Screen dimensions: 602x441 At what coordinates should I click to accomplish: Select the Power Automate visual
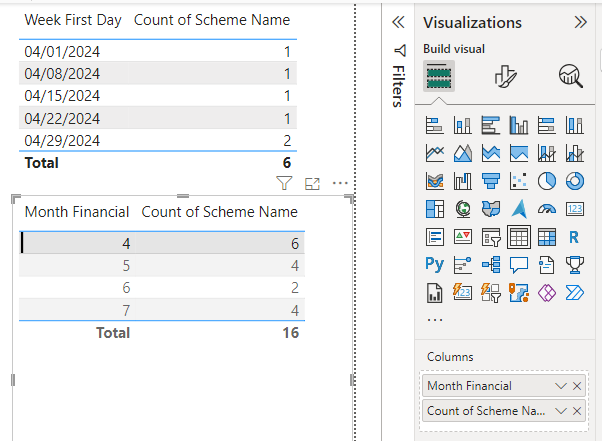[575, 293]
